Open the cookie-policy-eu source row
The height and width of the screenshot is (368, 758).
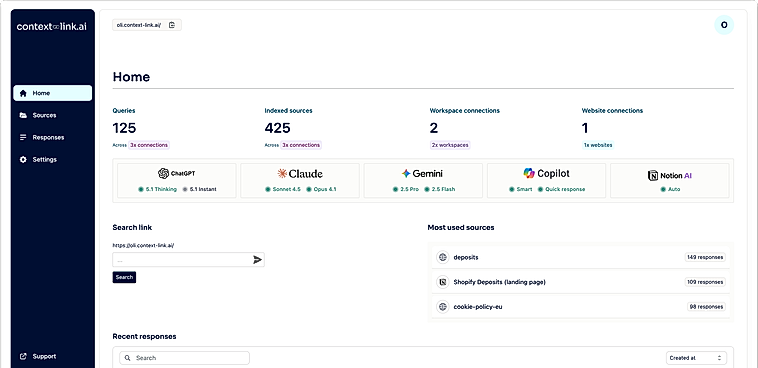(x=581, y=307)
